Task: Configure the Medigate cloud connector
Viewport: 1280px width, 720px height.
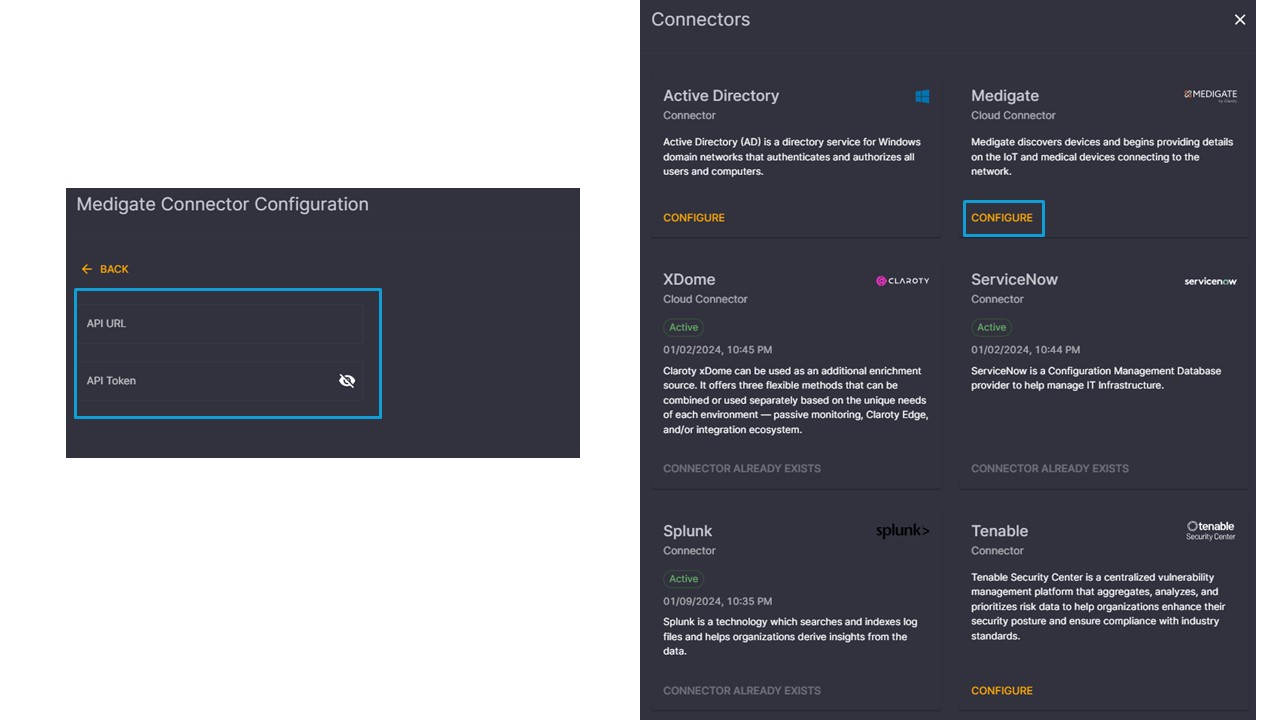Action: tap(1002, 218)
